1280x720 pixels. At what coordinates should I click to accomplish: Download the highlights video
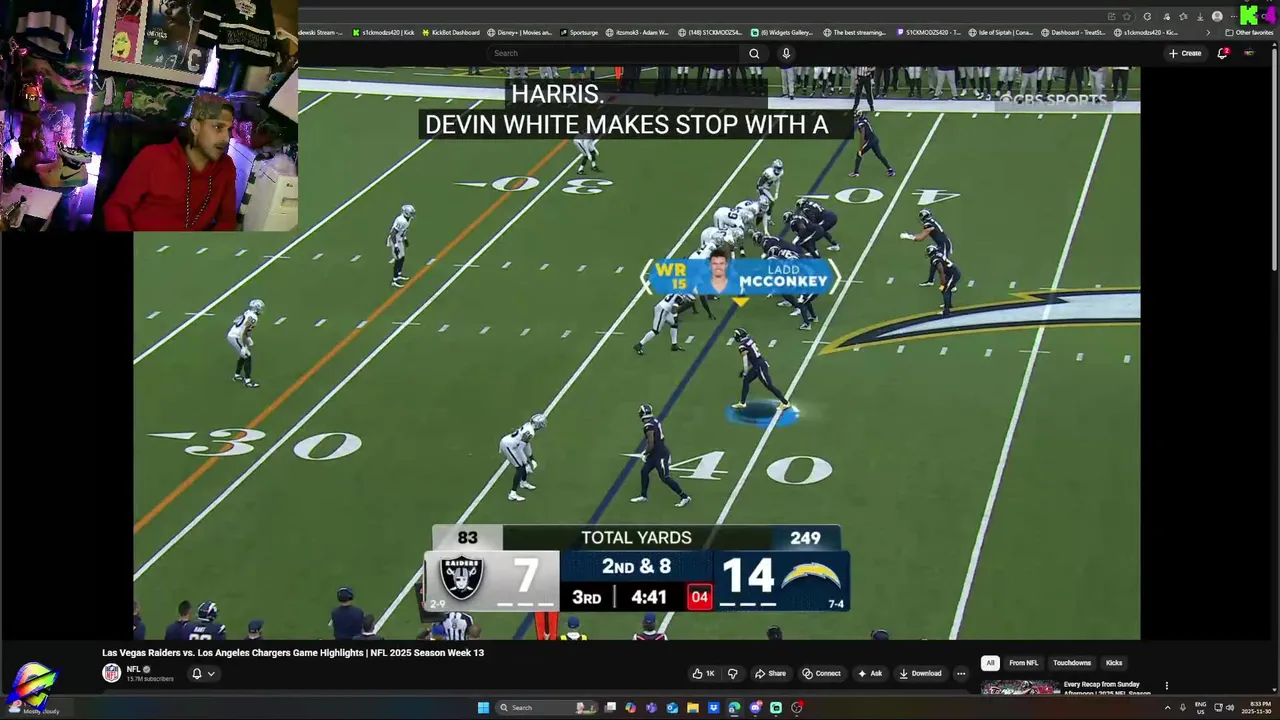point(920,674)
